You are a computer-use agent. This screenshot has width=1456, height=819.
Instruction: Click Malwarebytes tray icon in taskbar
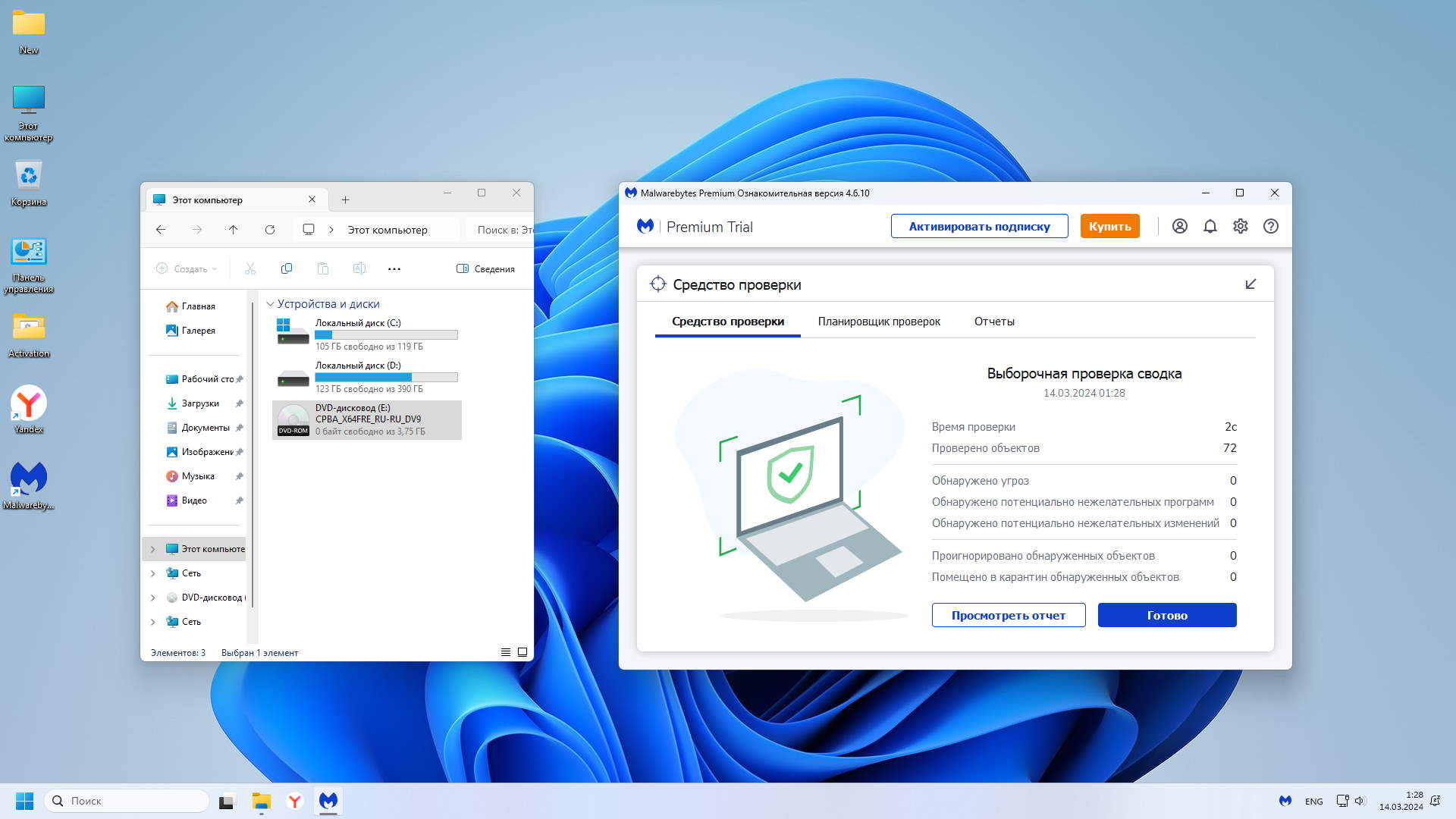(1285, 801)
